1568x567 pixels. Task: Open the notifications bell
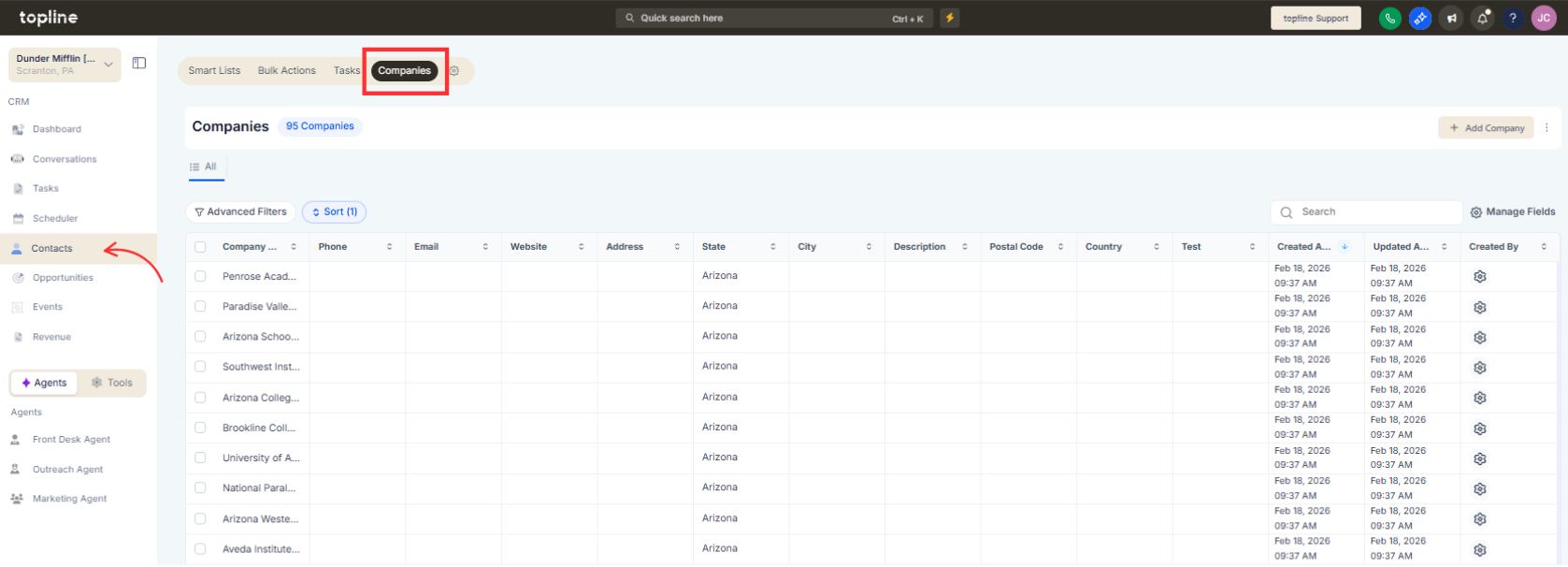tap(1482, 18)
